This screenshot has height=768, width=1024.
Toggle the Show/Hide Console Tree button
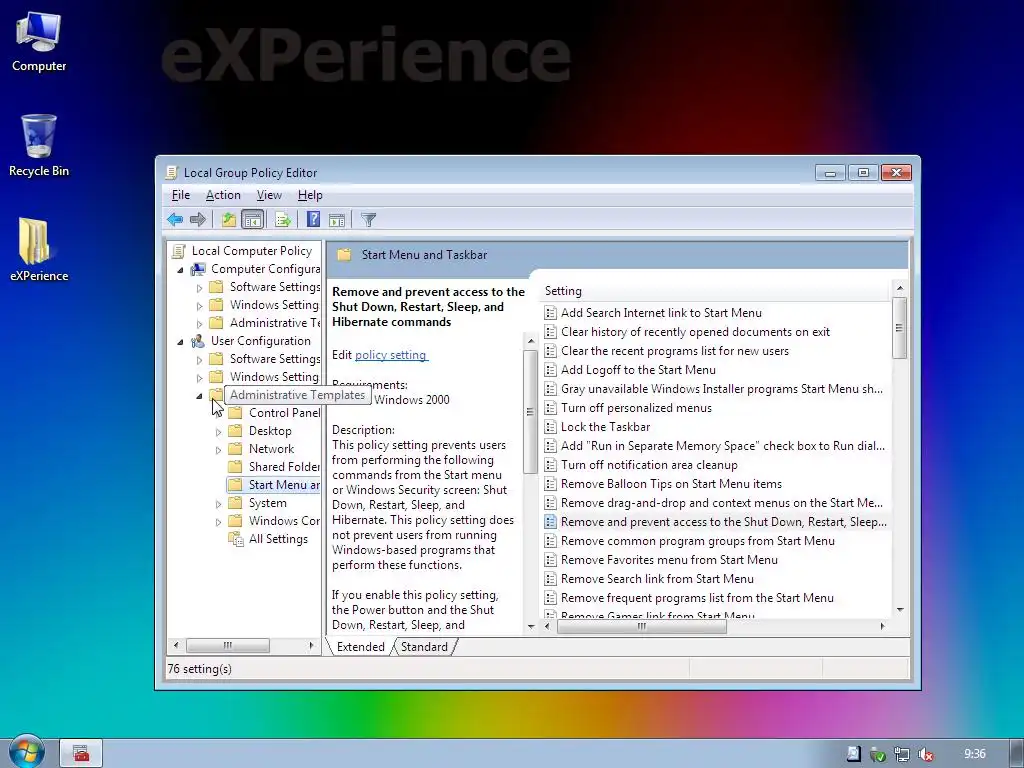[x=252, y=219]
